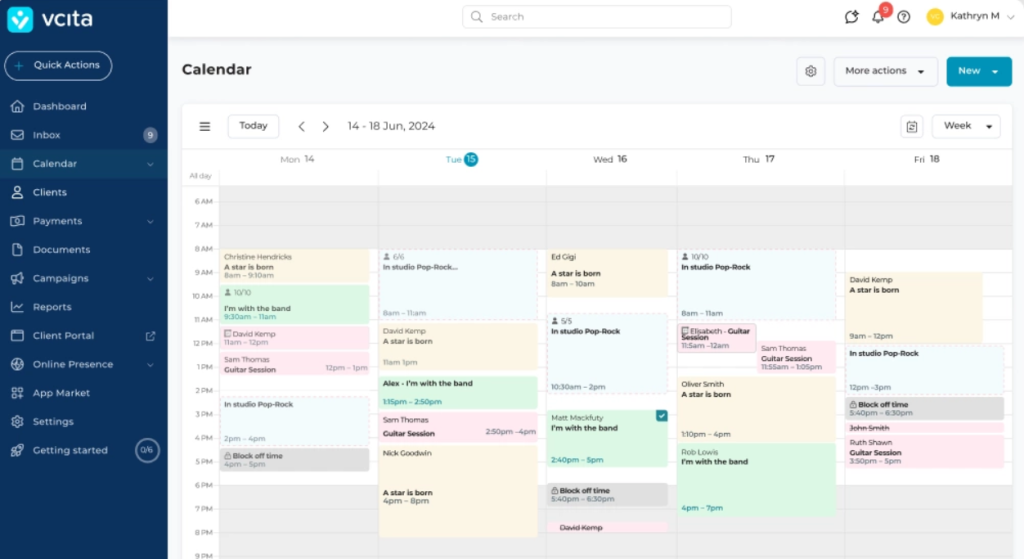1024x559 pixels.
Task: Go to next week arrow
Action: pos(325,126)
